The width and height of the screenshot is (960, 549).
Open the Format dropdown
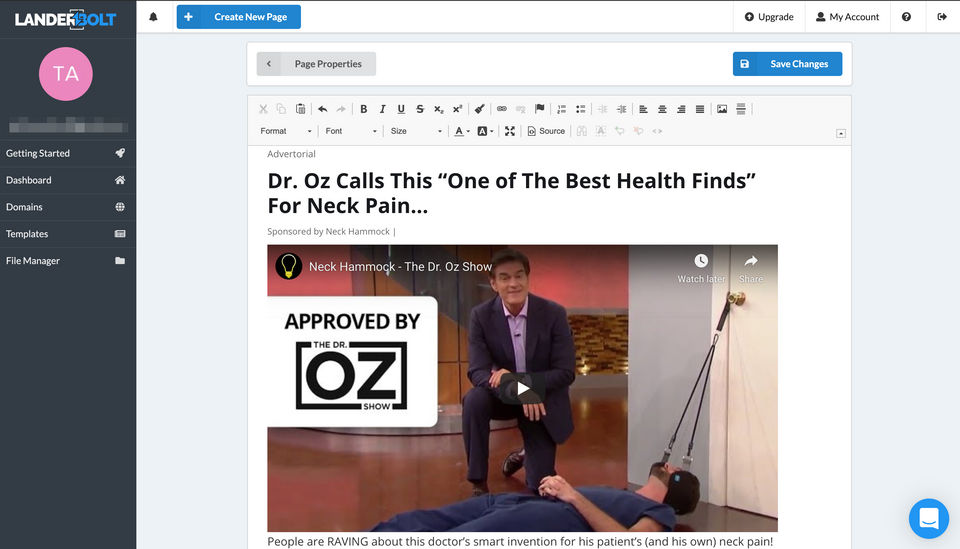pos(286,131)
